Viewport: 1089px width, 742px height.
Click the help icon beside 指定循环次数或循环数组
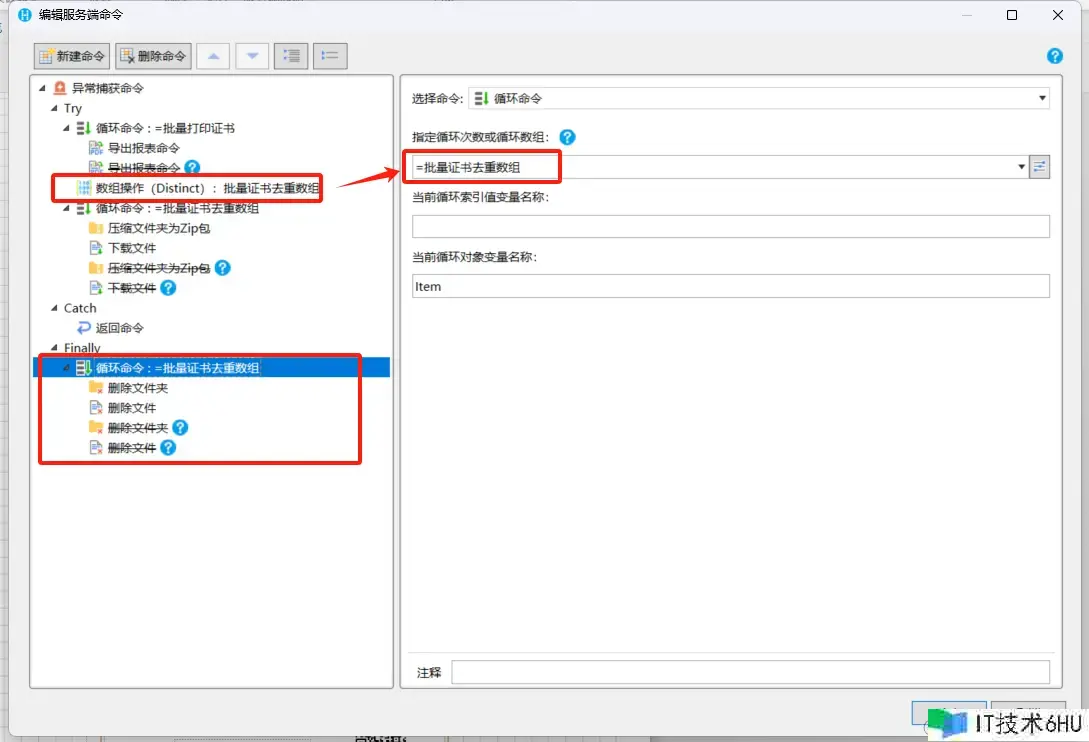(x=568, y=138)
